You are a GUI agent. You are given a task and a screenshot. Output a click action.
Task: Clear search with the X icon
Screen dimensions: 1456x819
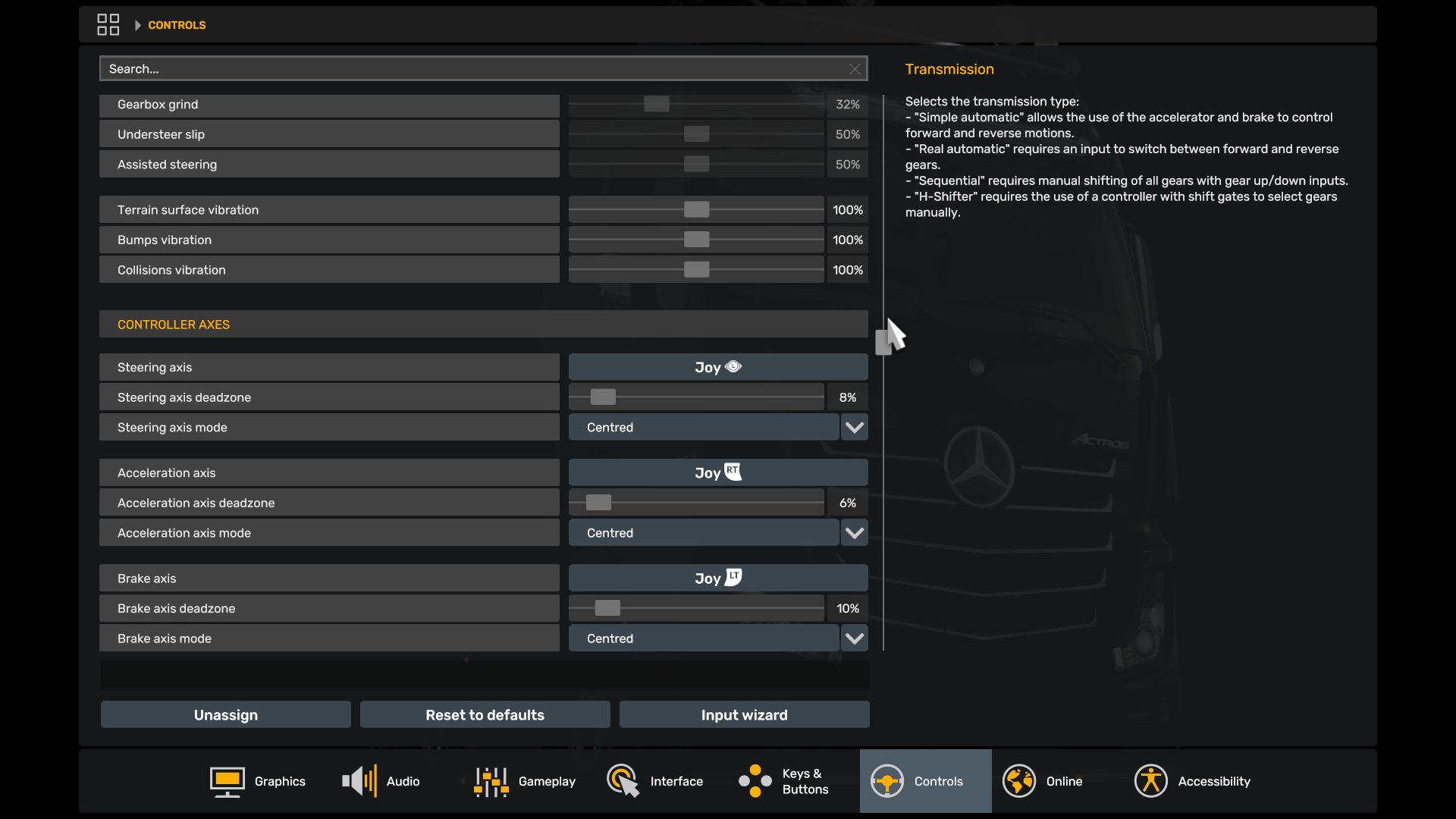coord(855,69)
